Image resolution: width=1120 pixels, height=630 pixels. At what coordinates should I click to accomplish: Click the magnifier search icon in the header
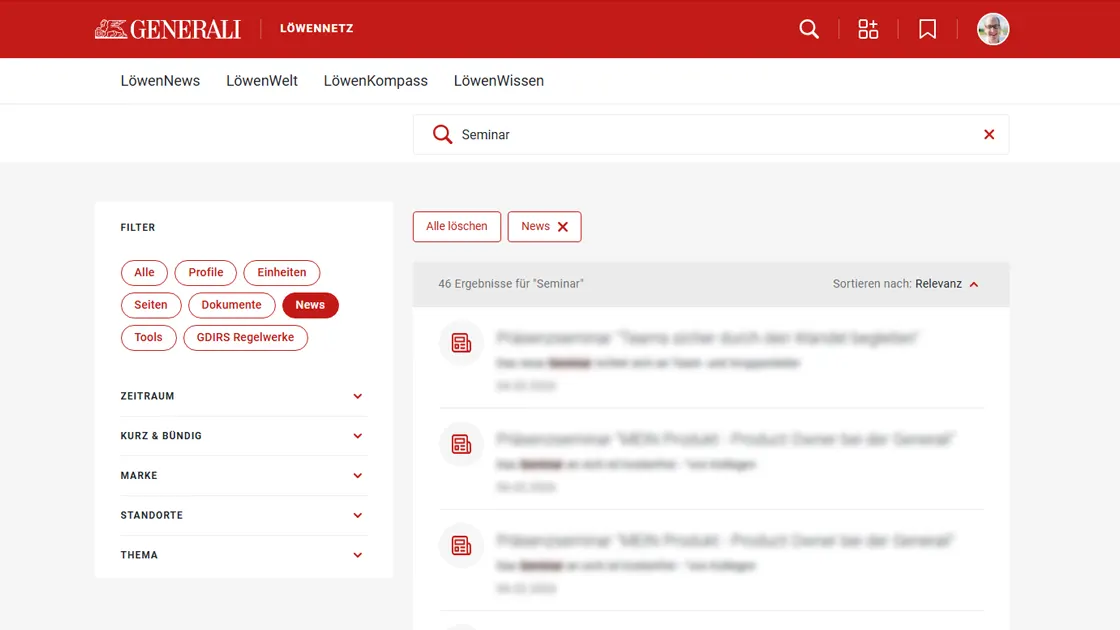[809, 29]
